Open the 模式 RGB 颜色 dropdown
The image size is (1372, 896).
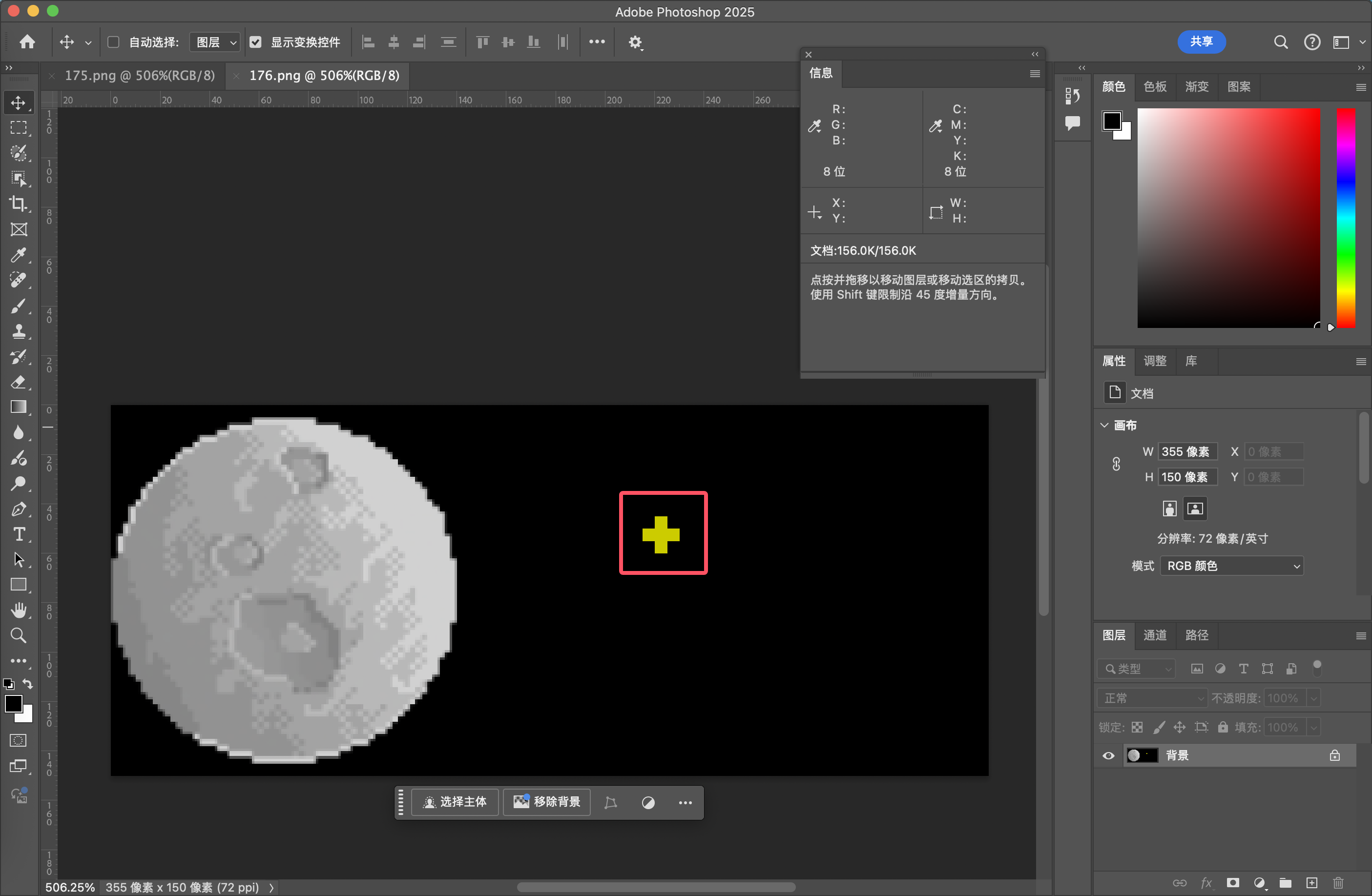[1231, 566]
